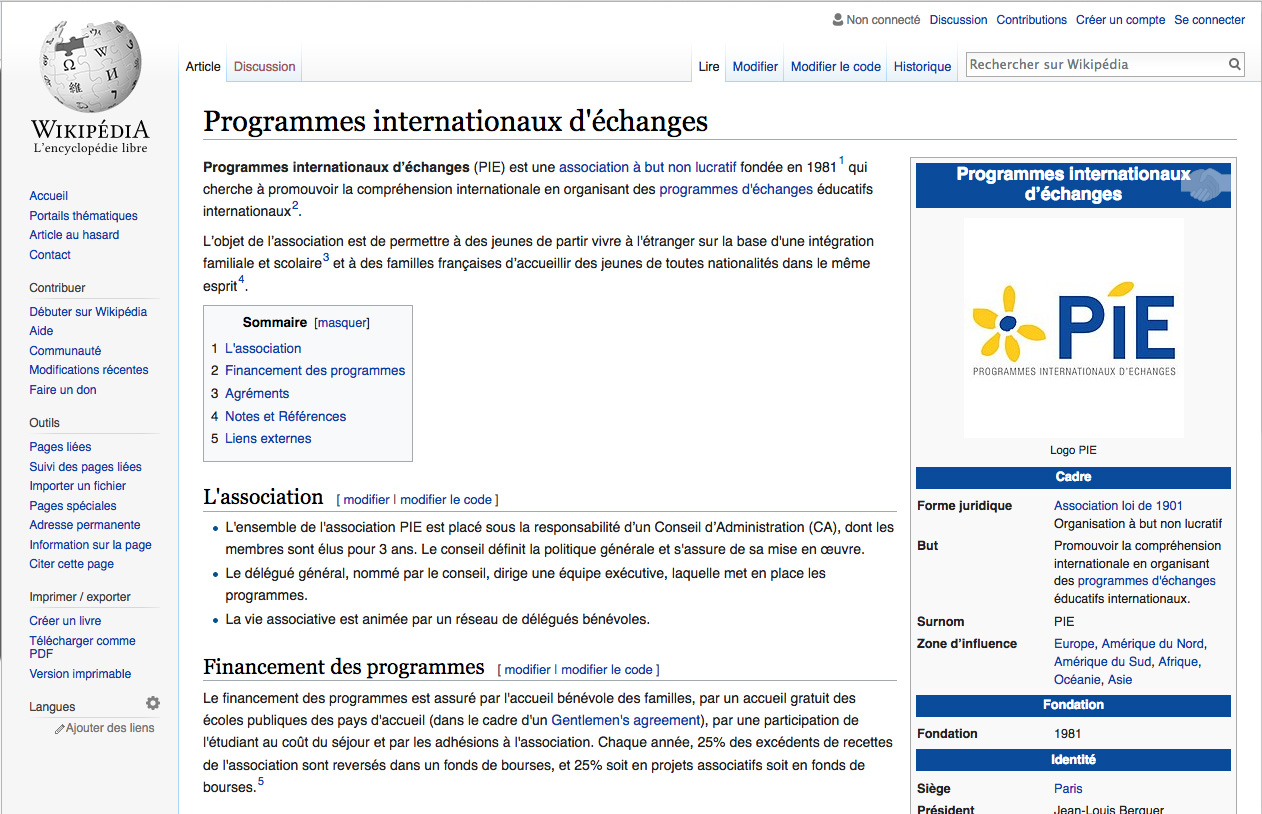Image resolution: width=1262 pixels, height=814 pixels.
Task: Click Créer un compte
Action: tap(1121, 20)
